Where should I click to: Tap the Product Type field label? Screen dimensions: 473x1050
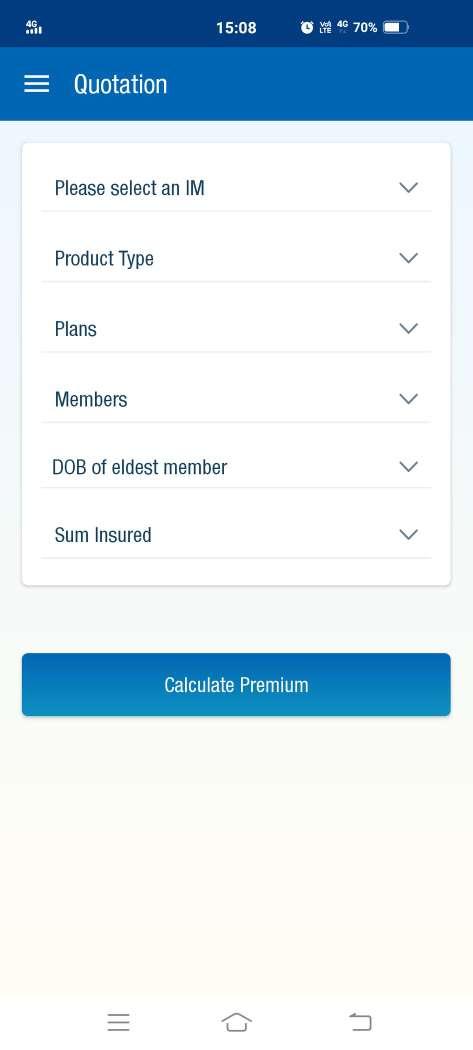(x=105, y=258)
